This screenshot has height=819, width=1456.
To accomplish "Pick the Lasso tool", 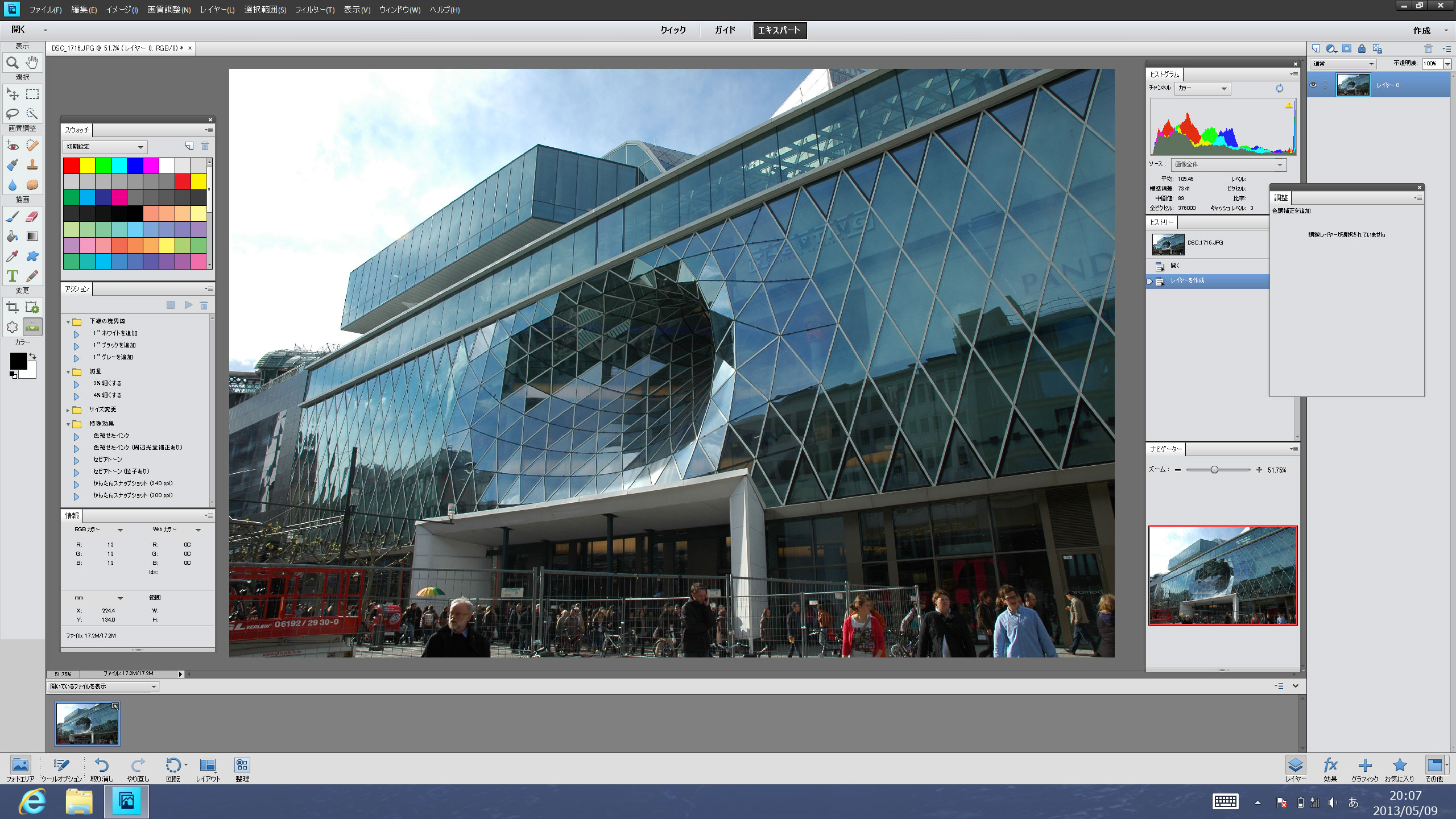I will click(x=12, y=113).
